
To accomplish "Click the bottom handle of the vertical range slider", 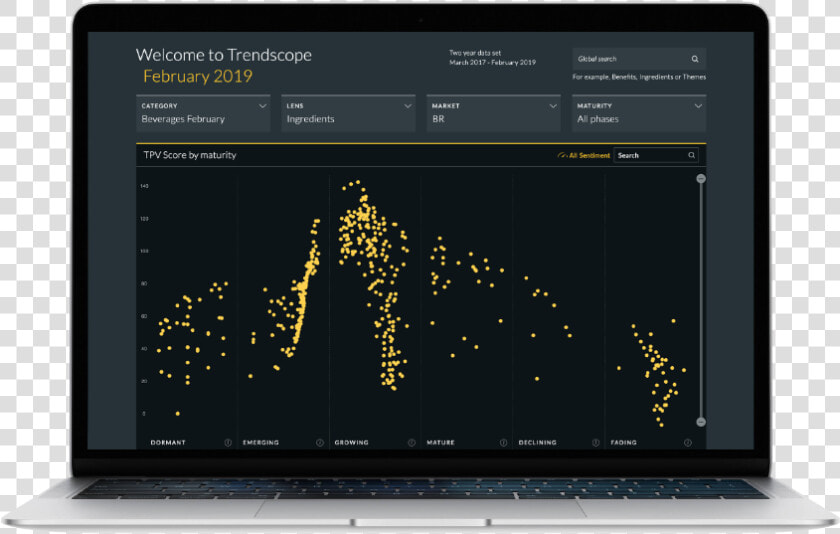I will point(701,422).
